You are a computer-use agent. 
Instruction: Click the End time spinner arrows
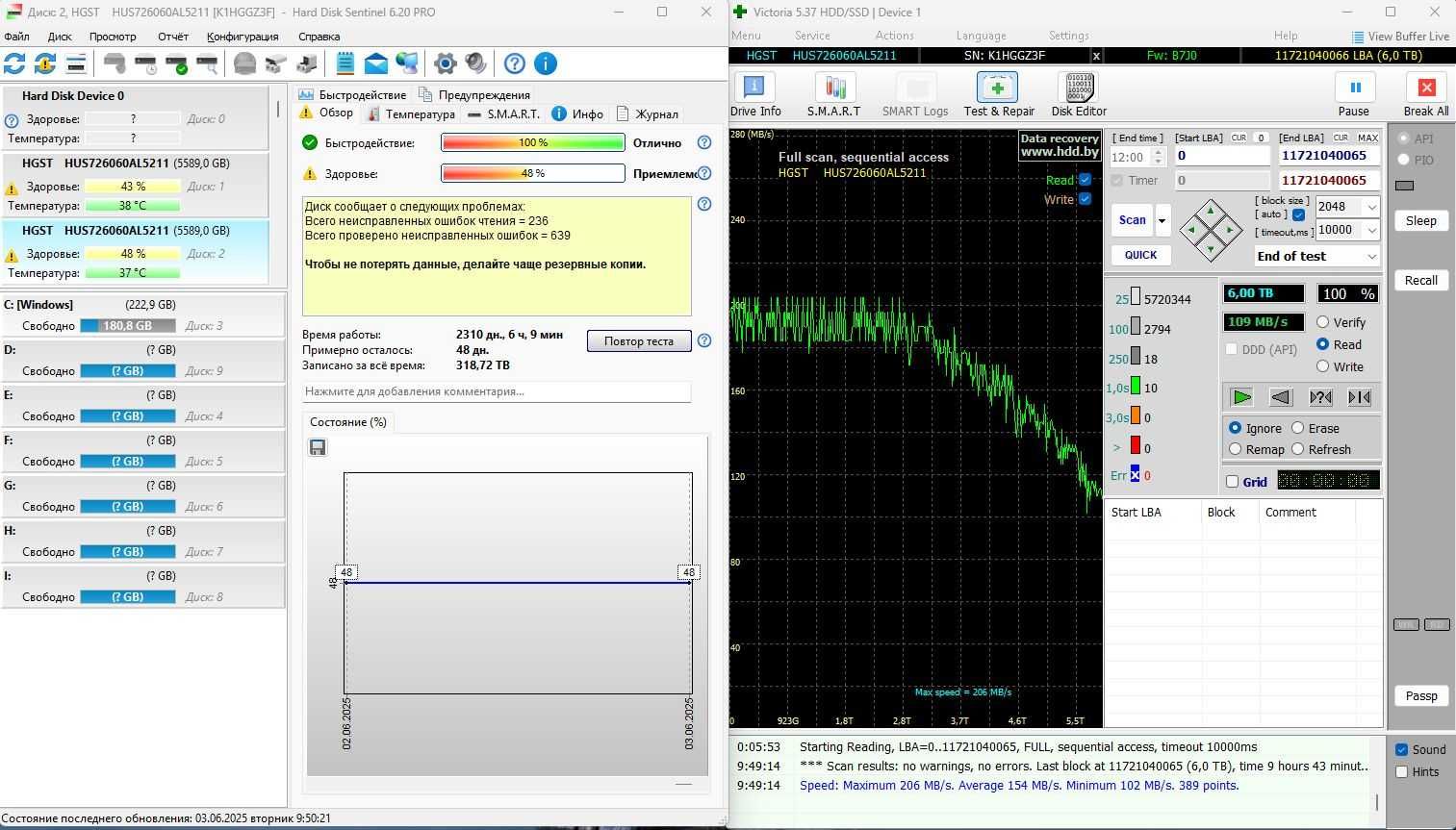tap(1159, 157)
